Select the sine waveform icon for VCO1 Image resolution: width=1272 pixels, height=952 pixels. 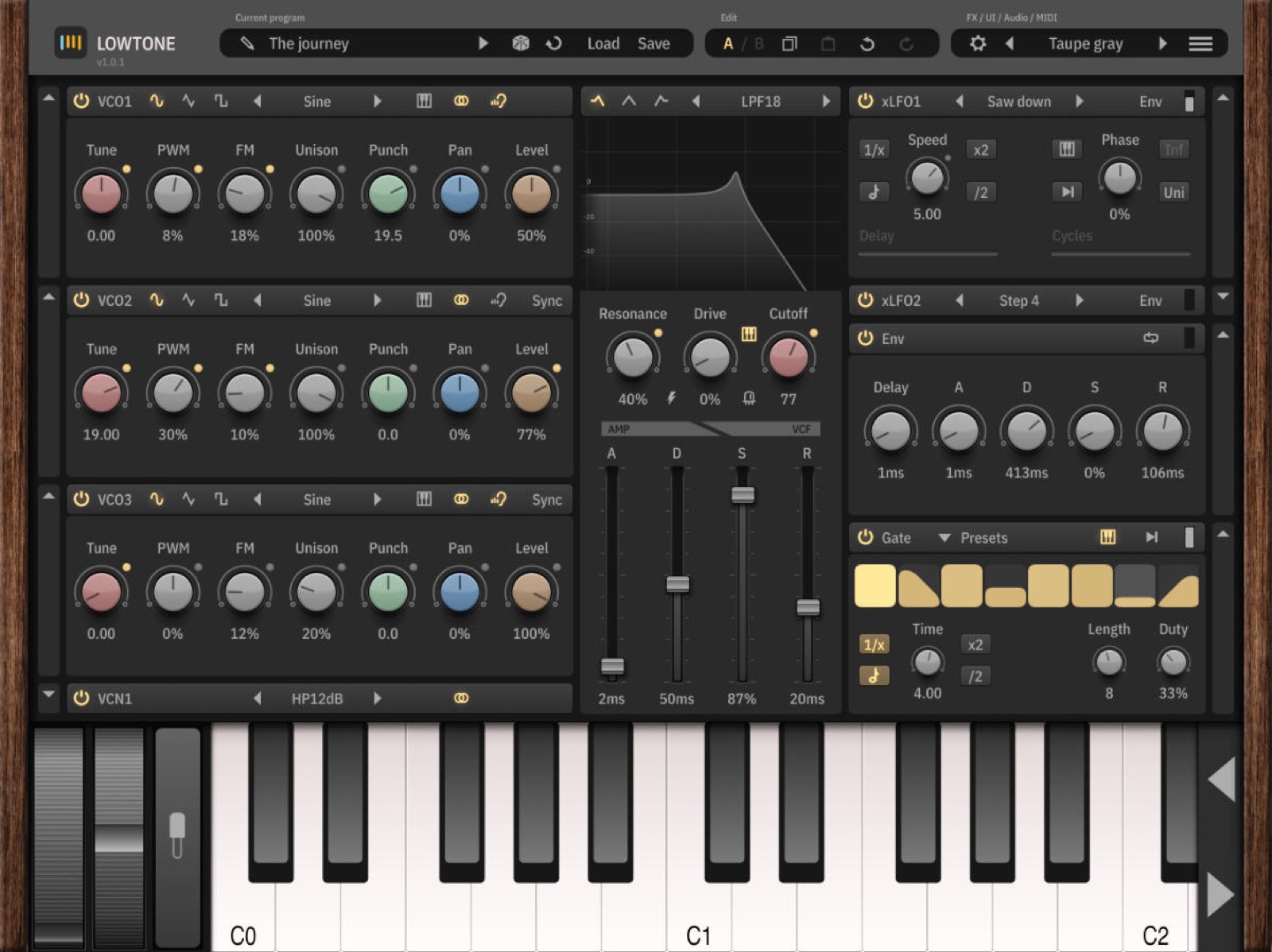(157, 101)
